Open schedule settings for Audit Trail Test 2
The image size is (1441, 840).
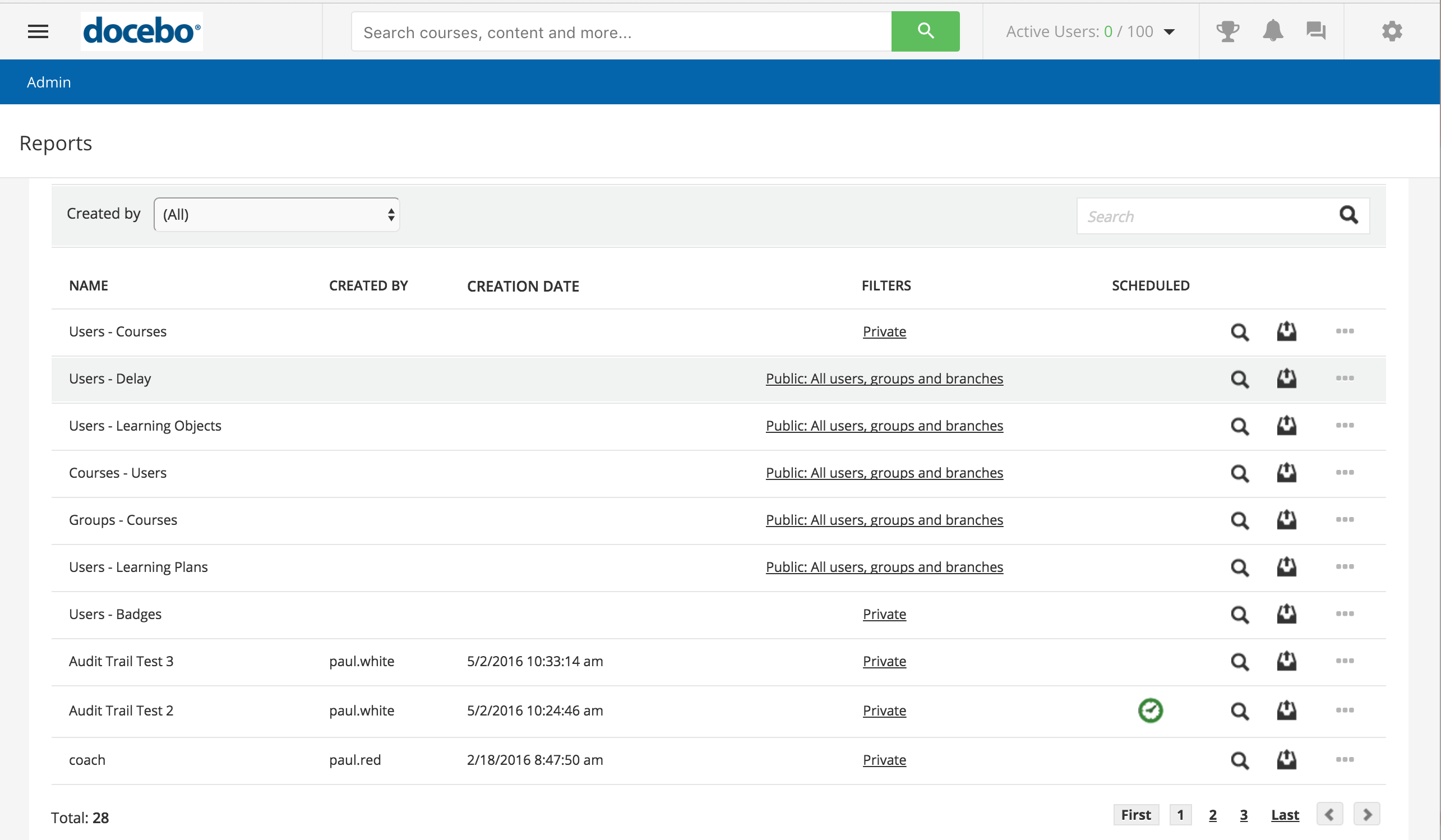(1151, 711)
